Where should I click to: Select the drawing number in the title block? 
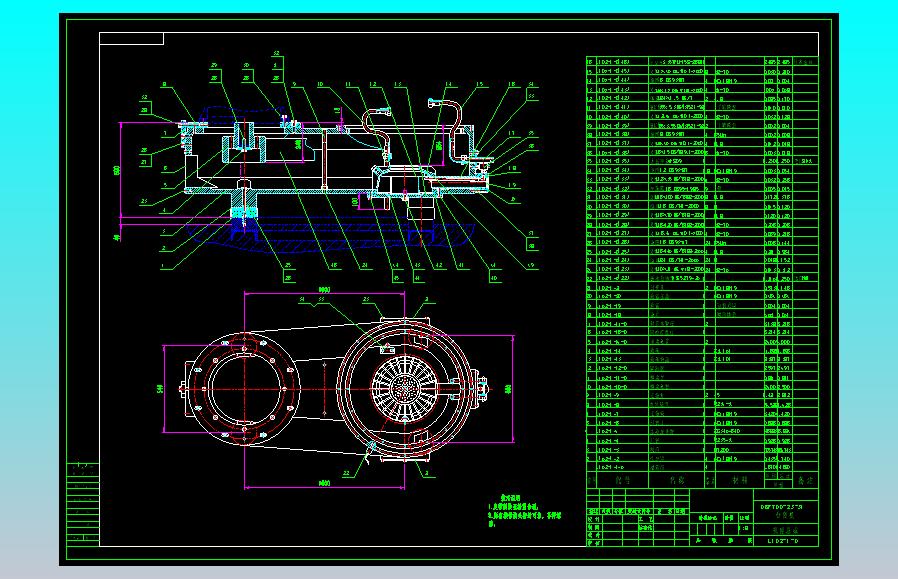783,541
